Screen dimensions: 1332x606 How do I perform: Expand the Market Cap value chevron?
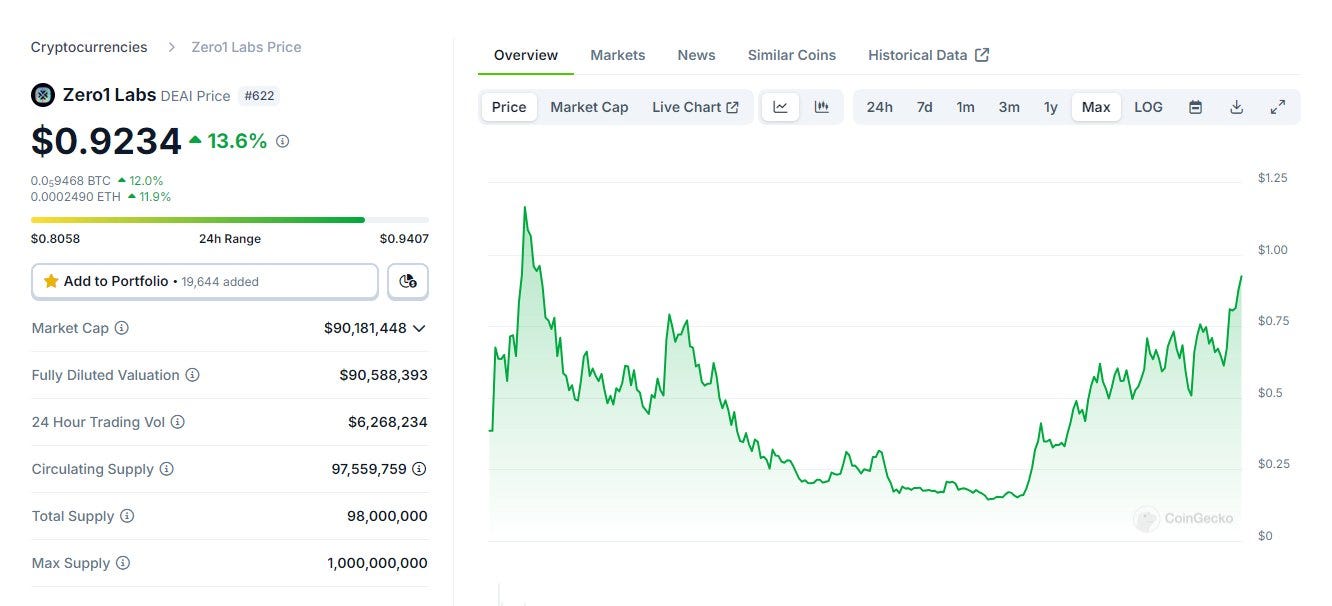click(419, 328)
